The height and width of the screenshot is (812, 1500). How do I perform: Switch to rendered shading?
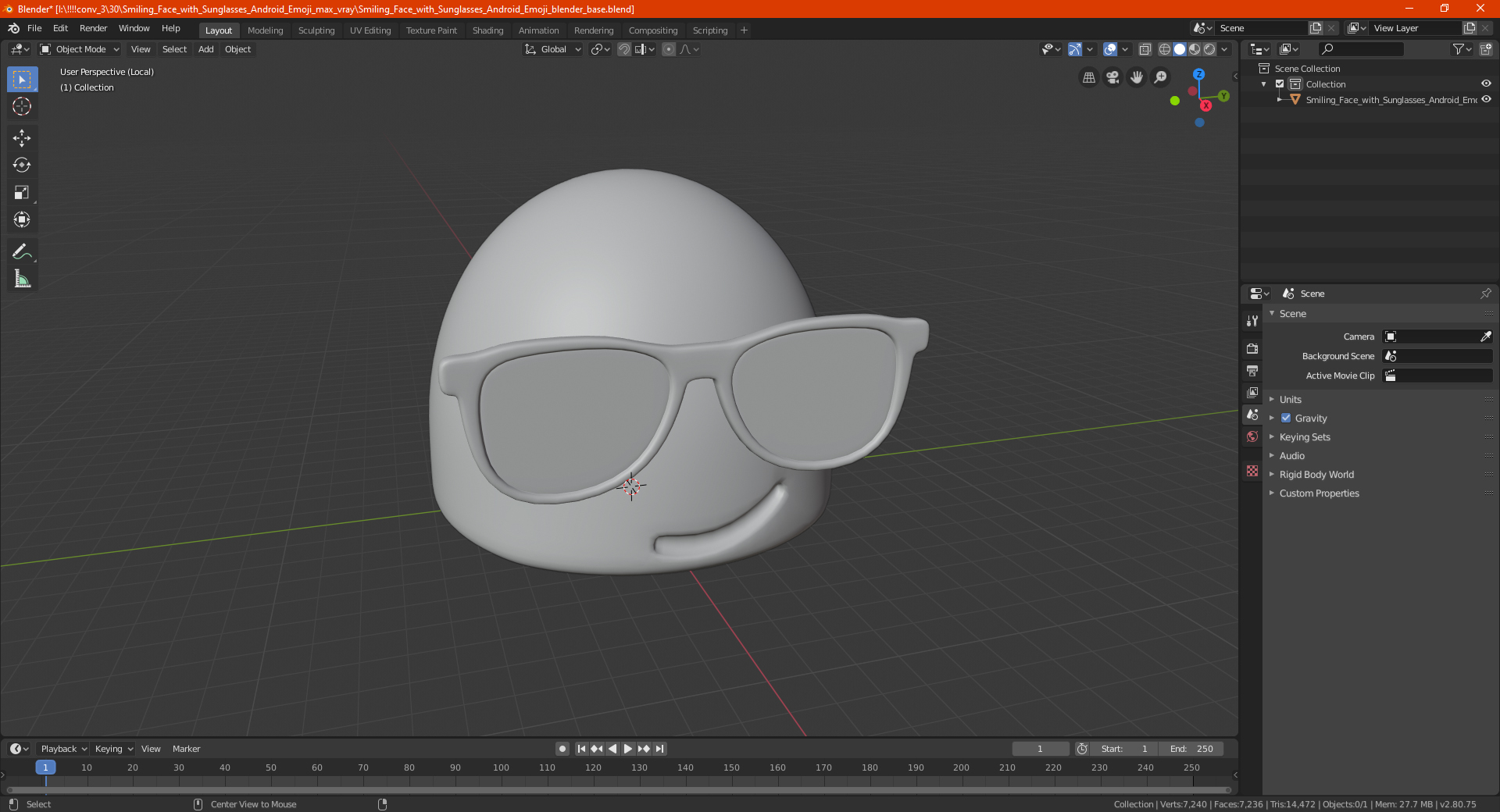[1209, 49]
